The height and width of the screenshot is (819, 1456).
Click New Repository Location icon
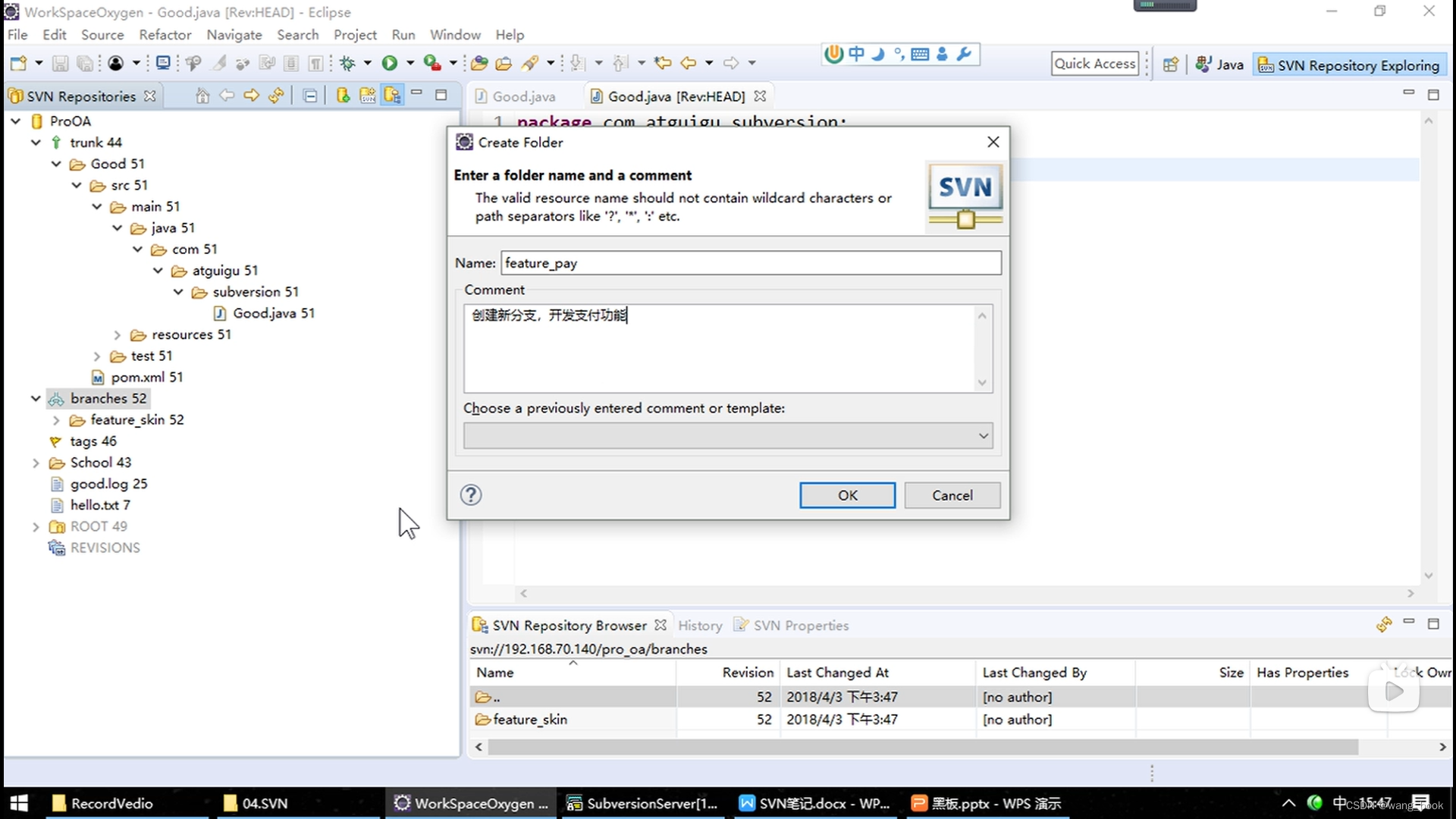click(343, 96)
